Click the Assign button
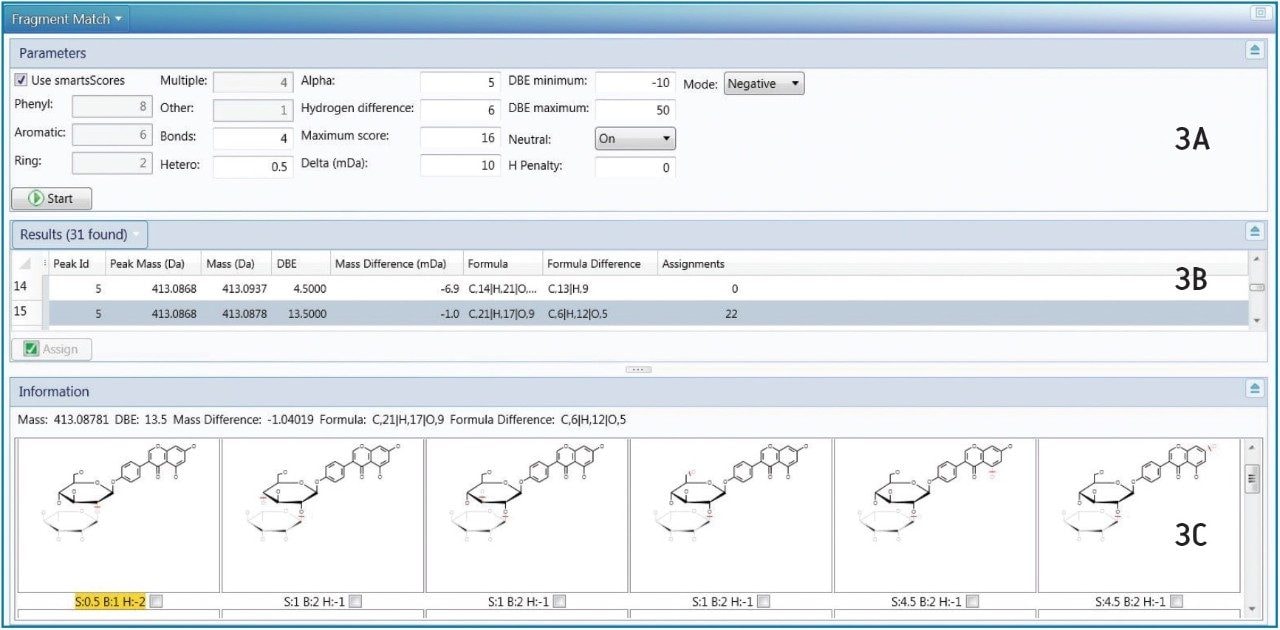This screenshot has height=630, width=1280. 51,349
